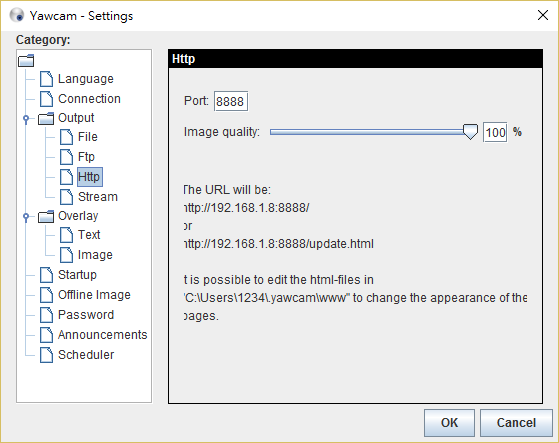Screen dimensions: 559x443
Task: Collapse the Output tree node
Action: click(26, 118)
